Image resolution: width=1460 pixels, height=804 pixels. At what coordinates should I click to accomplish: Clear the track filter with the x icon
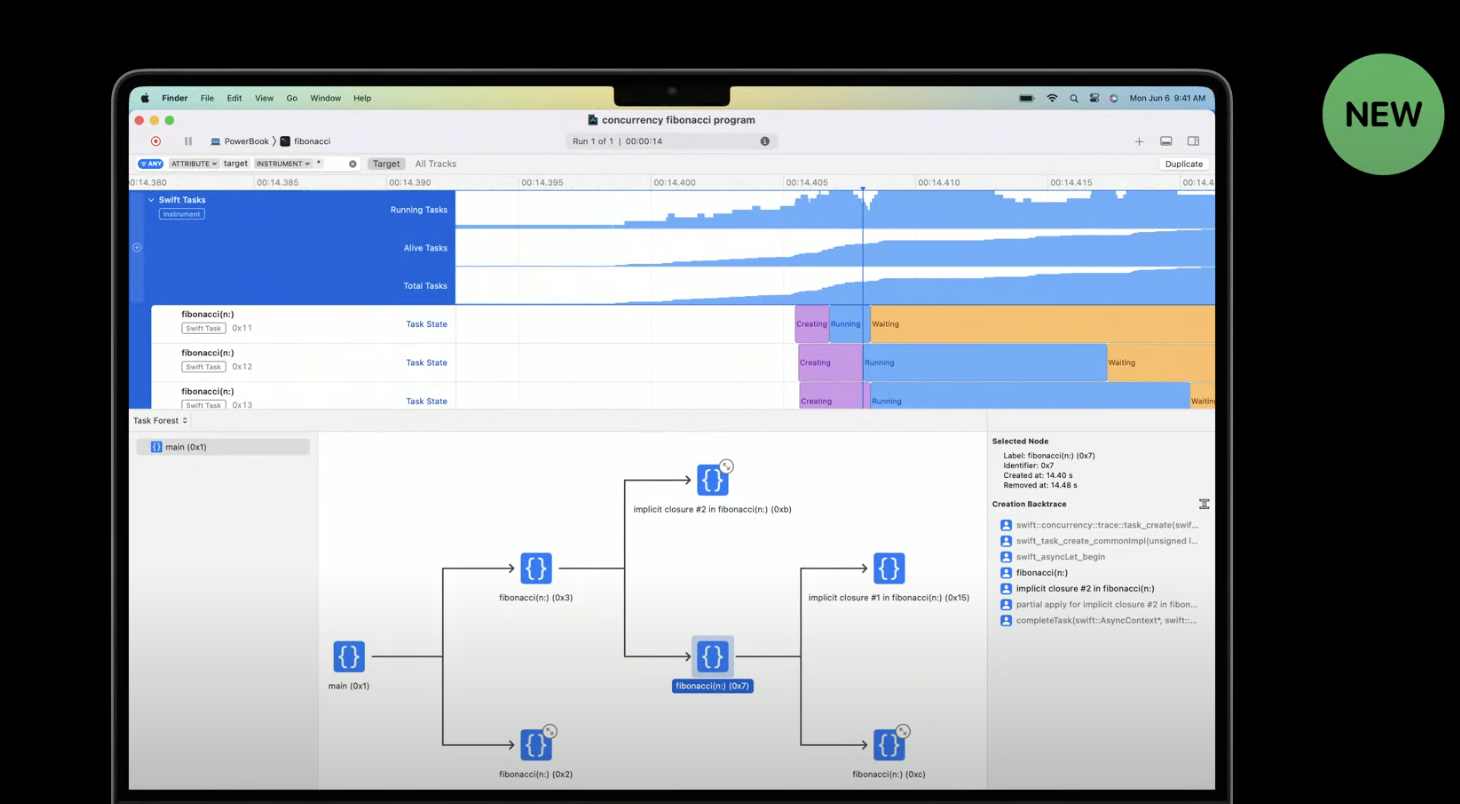click(352, 164)
